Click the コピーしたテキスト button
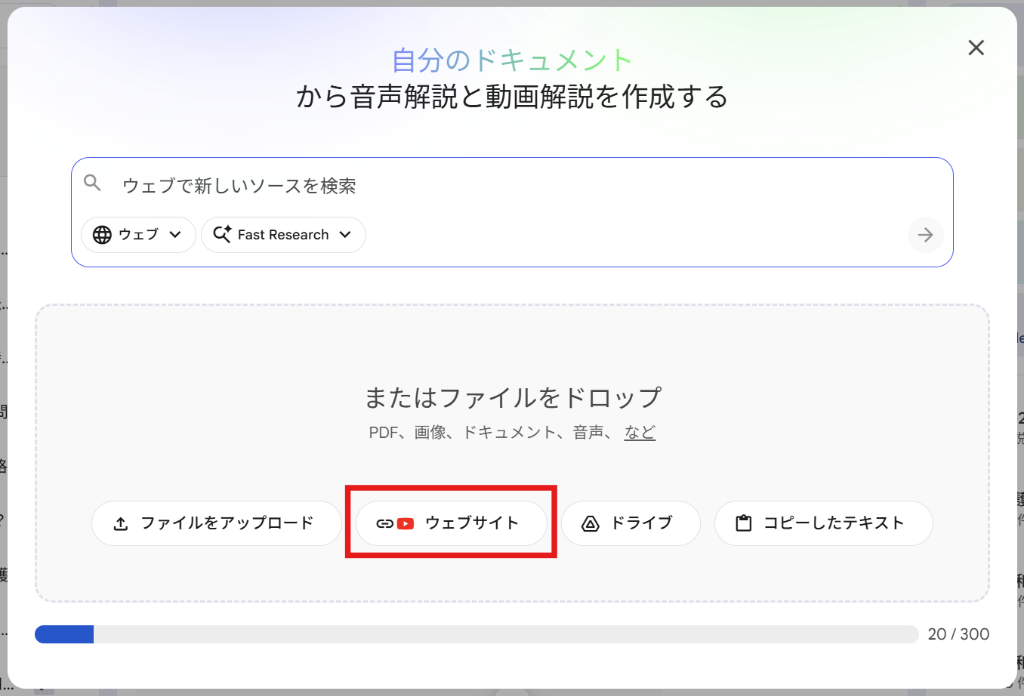Viewport: 1024px width, 696px height. point(824,523)
